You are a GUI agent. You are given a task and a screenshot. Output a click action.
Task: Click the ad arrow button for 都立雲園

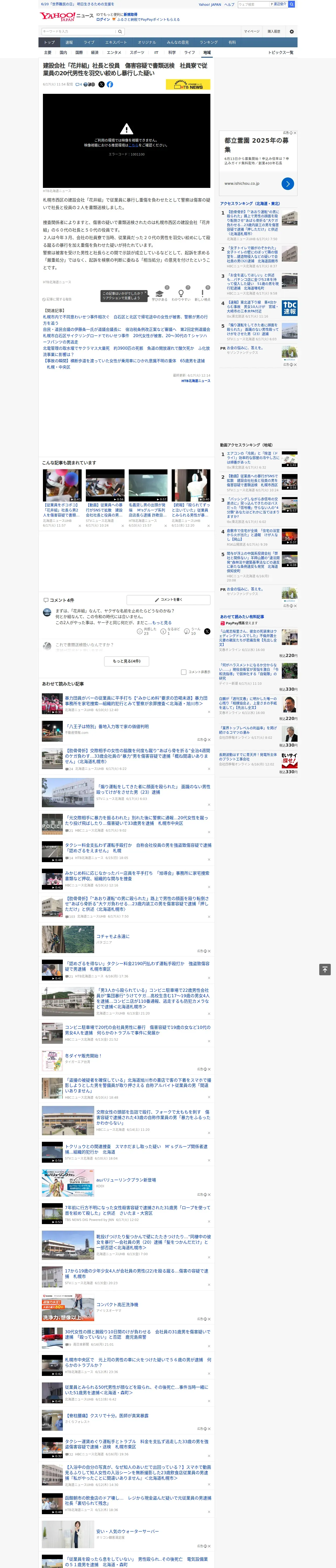point(288,183)
